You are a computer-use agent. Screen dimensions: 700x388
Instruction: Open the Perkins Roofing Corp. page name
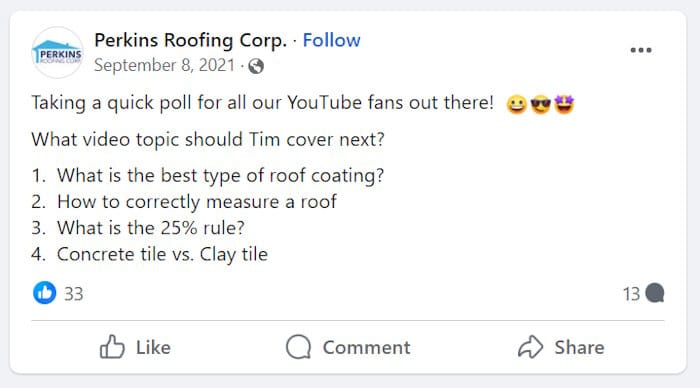(190, 41)
